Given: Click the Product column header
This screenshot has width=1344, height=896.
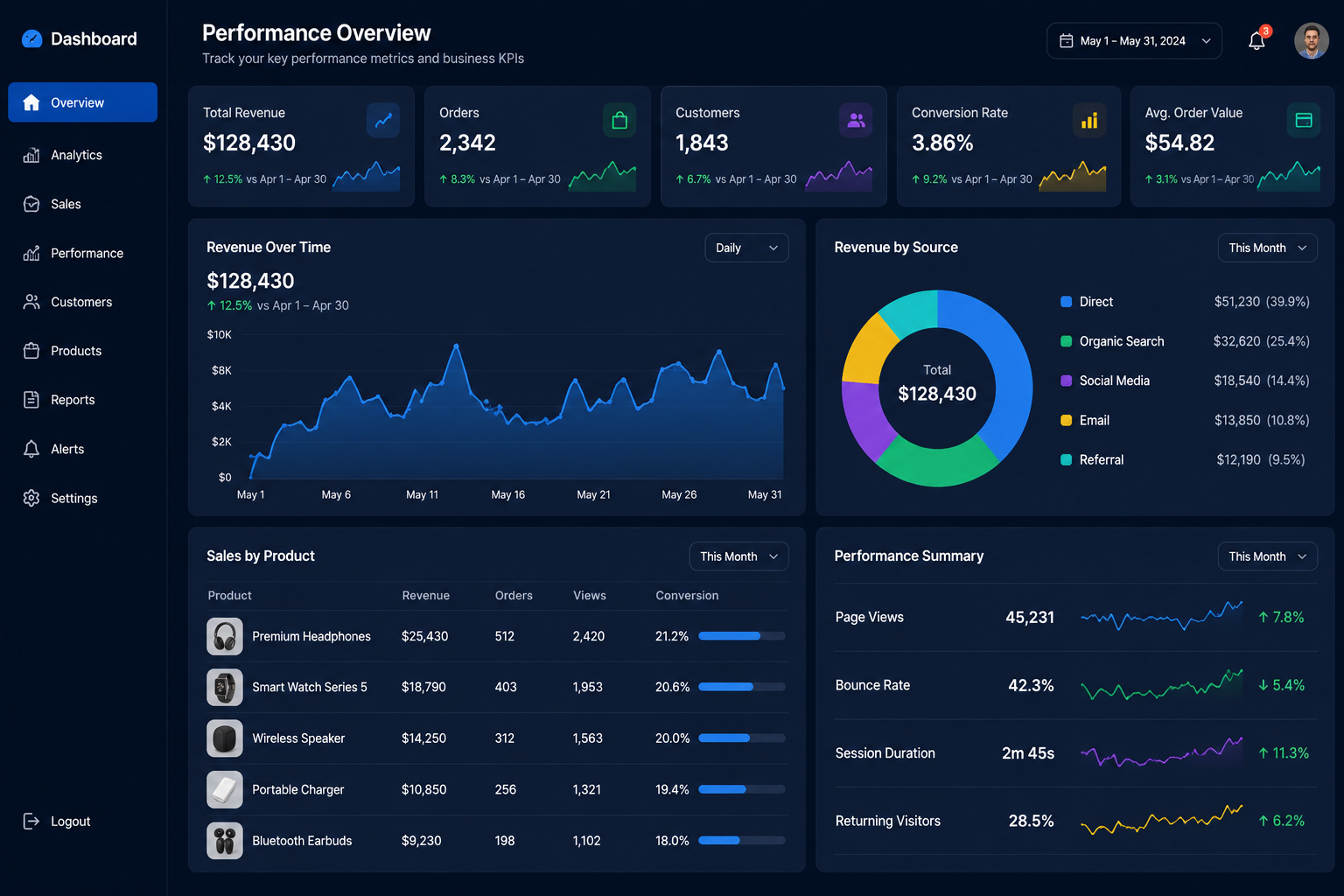Looking at the screenshot, I should click(x=230, y=595).
